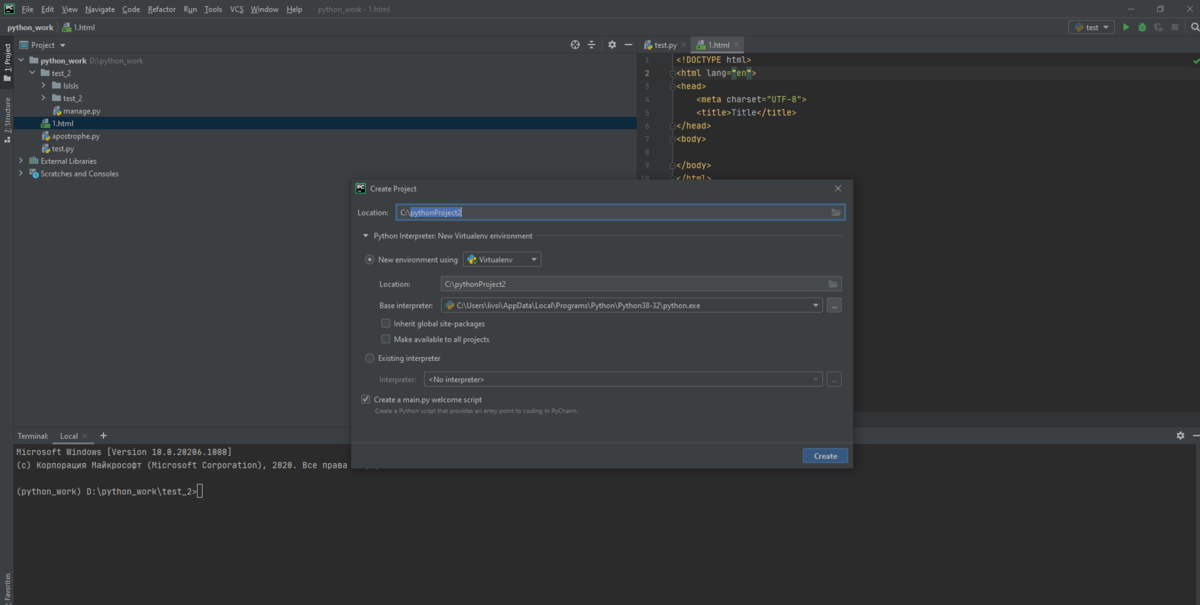Select the Existing interpreter radio button
Image resolution: width=1200 pixels, height=605 pixels.
(370, 358)
